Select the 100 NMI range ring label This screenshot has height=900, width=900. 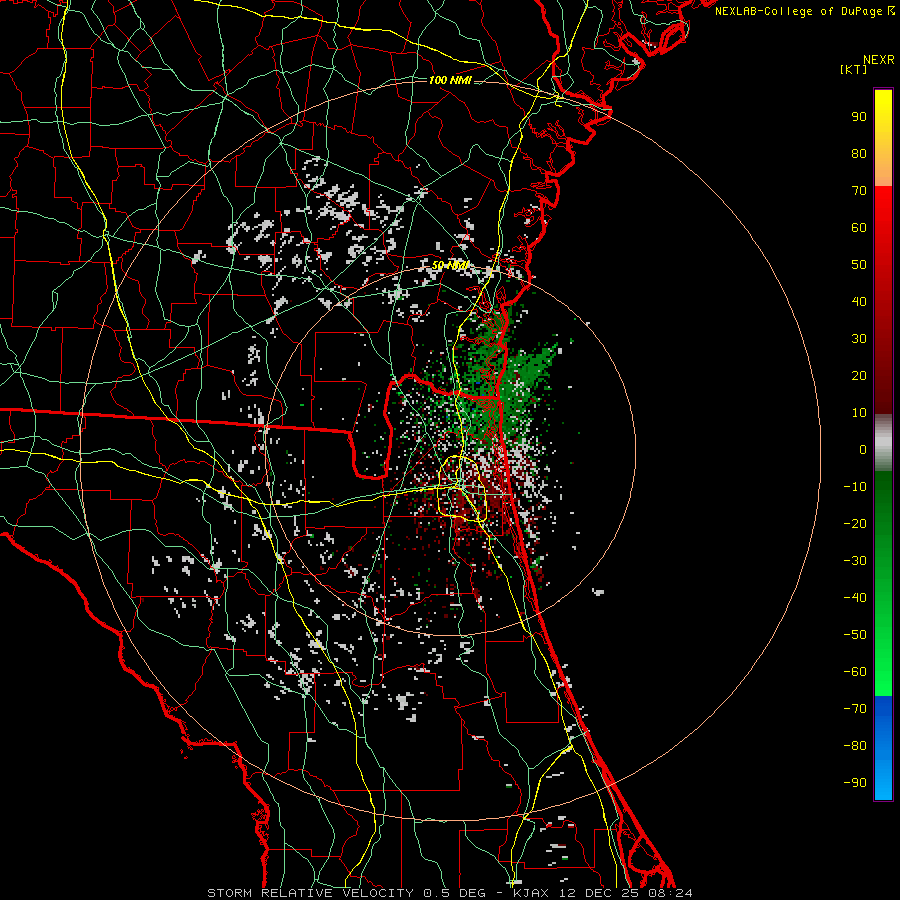tap(450, 80)
